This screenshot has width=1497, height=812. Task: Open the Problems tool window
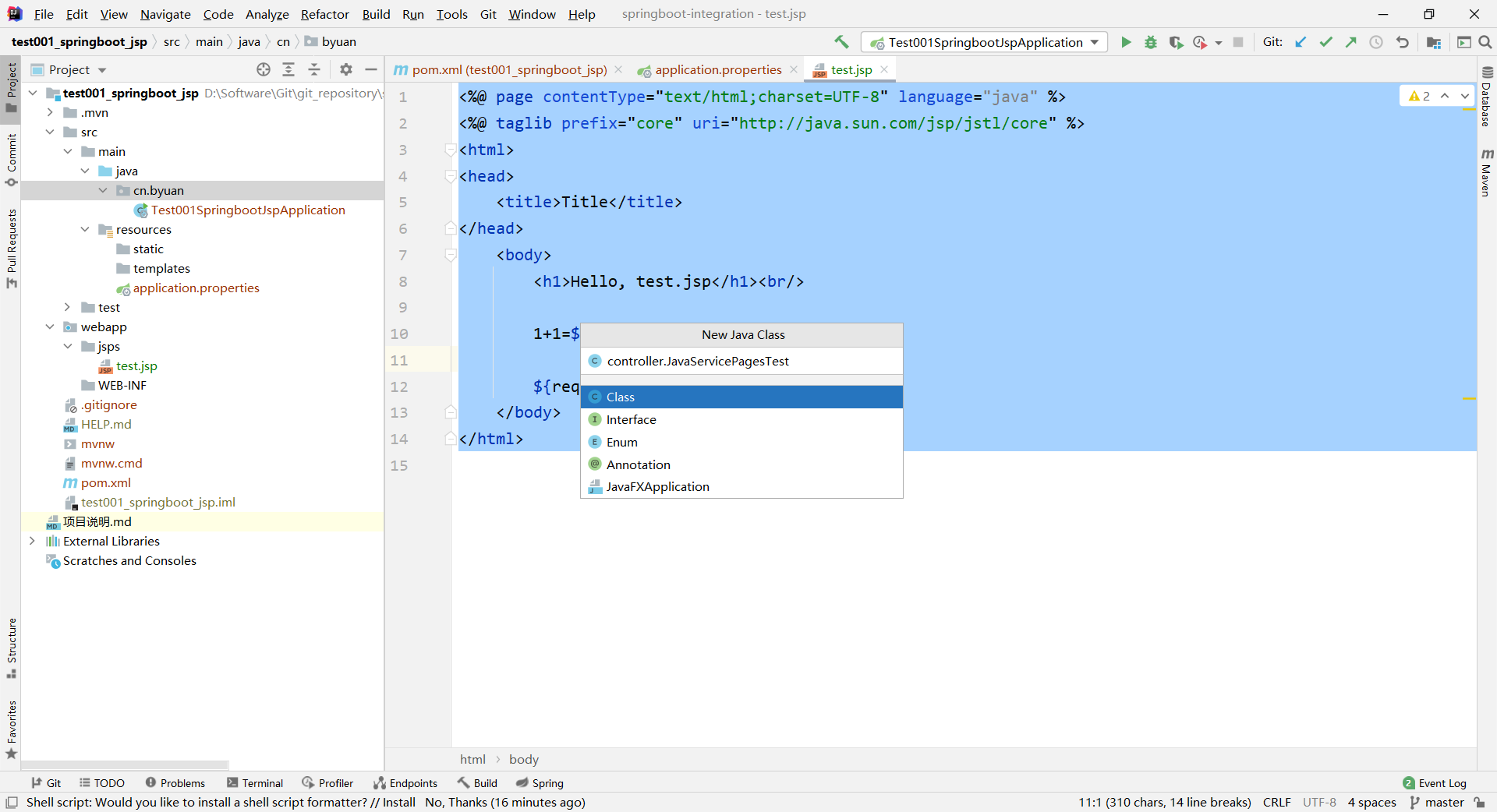coord(175,783)
